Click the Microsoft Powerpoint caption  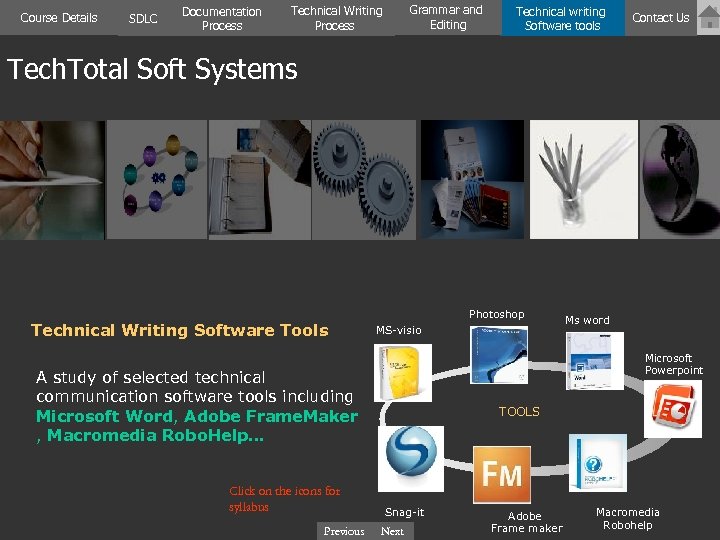(674, 364)
